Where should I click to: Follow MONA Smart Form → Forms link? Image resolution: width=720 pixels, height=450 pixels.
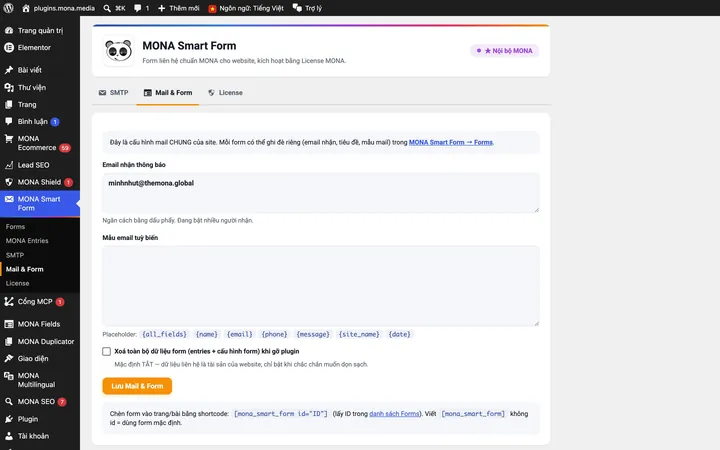pos(450,142)
